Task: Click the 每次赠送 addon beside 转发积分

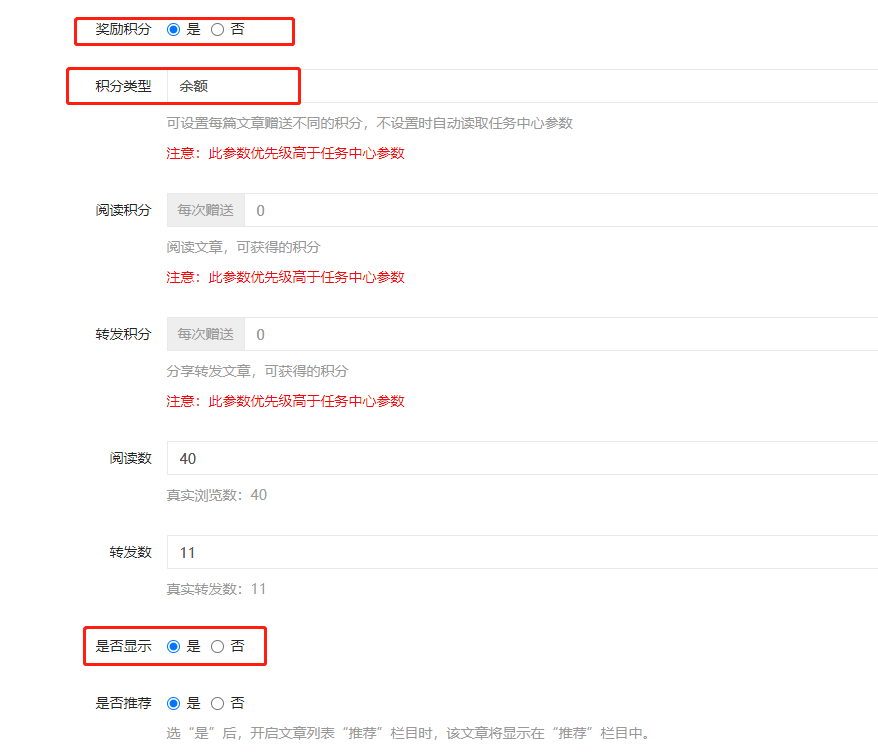Action: click(206, 334)
